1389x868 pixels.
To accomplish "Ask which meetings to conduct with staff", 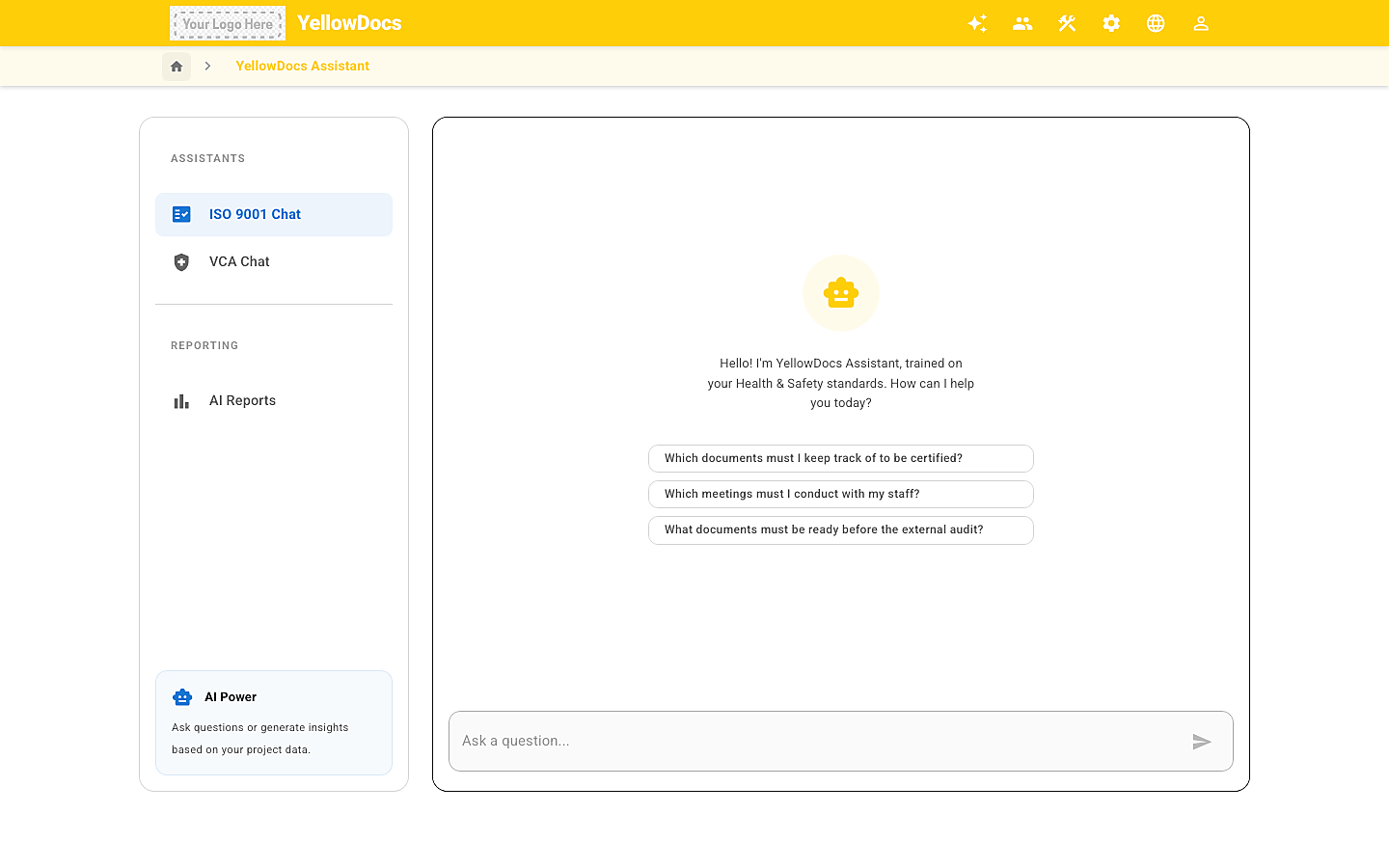I will (841, 494).
